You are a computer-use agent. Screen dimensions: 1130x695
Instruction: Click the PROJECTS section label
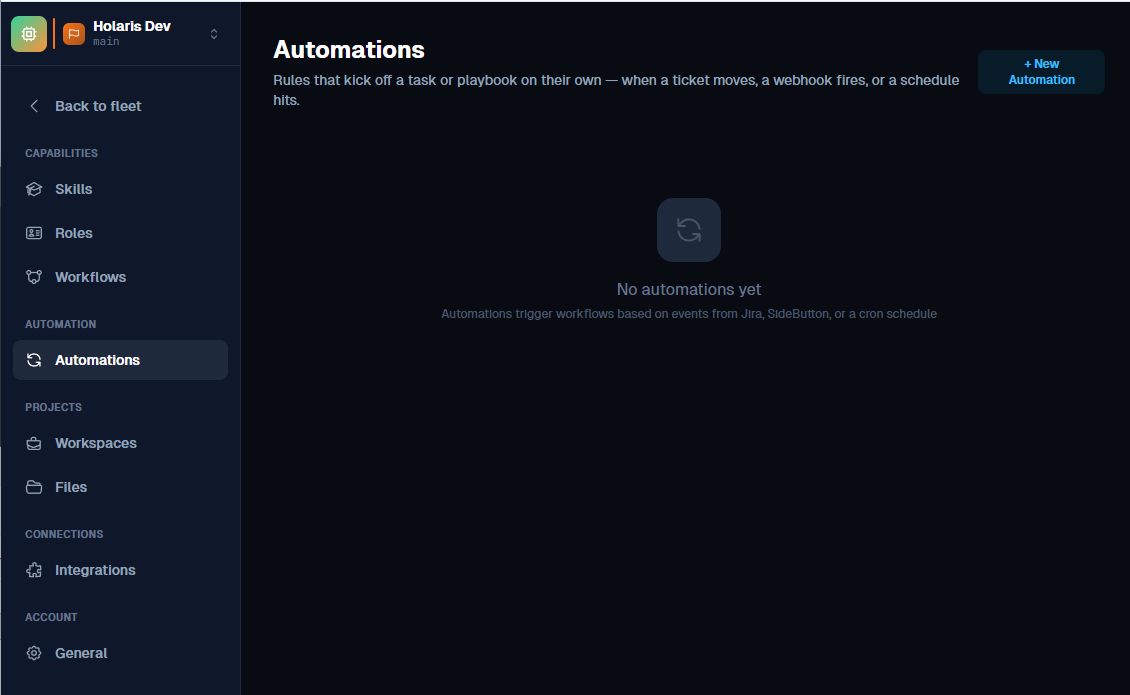click(53, 407)
